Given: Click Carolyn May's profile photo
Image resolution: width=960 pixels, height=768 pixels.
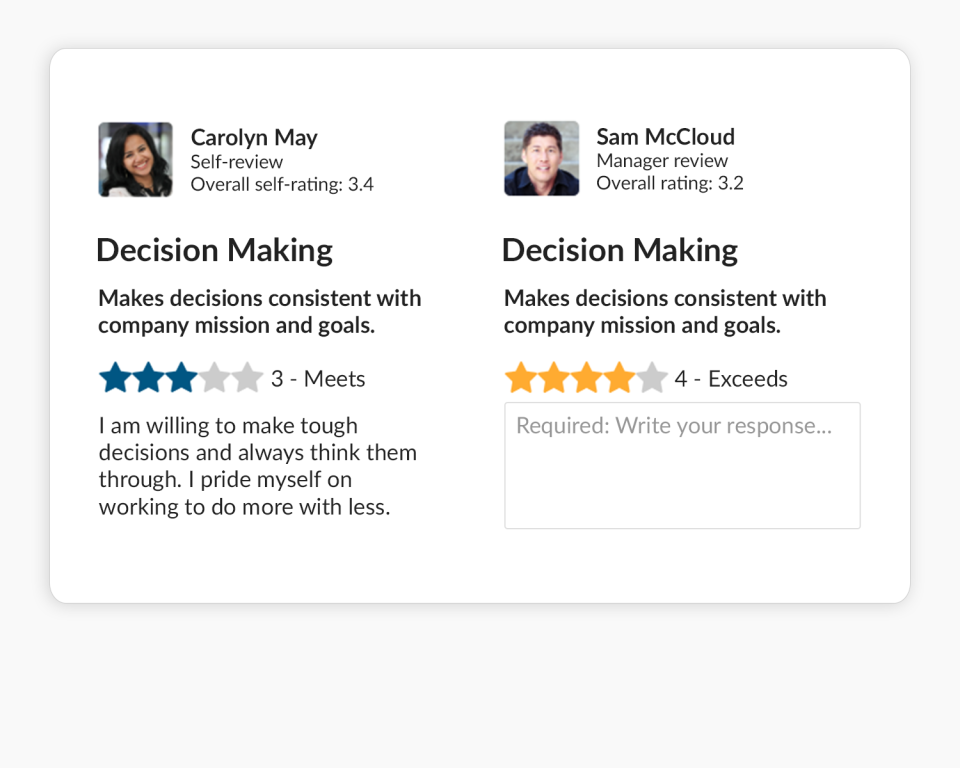Looking at the screenshot, I should point(135,160).
